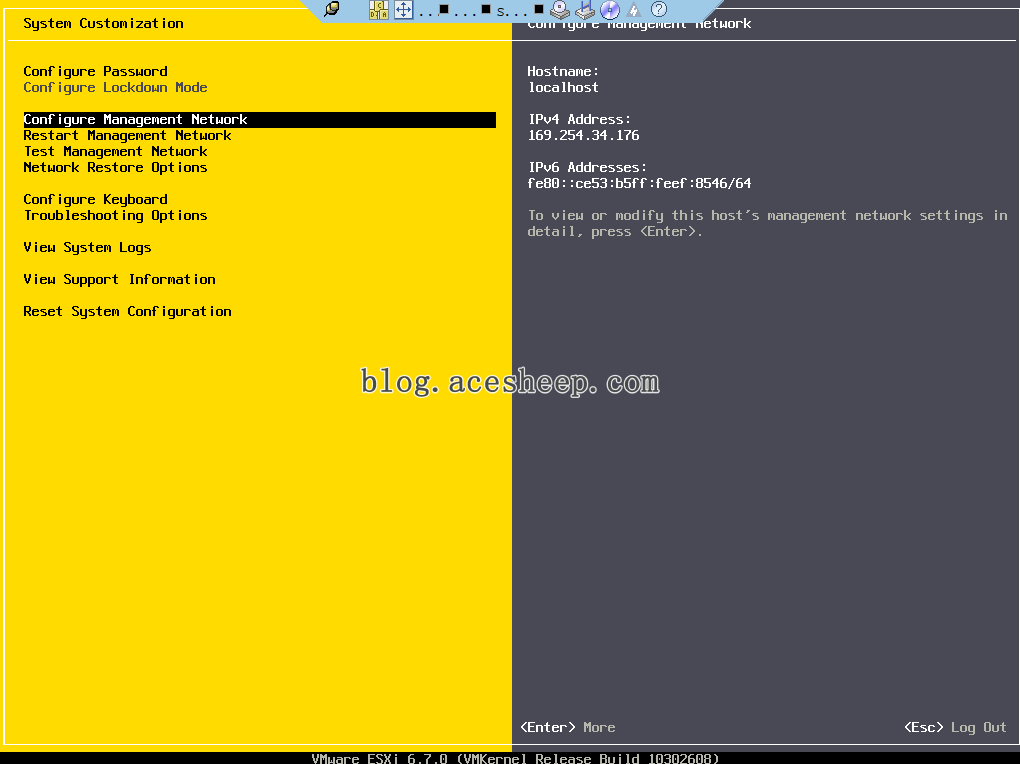Mount virtual media via the CD icon
This screenshot has height=764, width=1020.
(608, 10)
